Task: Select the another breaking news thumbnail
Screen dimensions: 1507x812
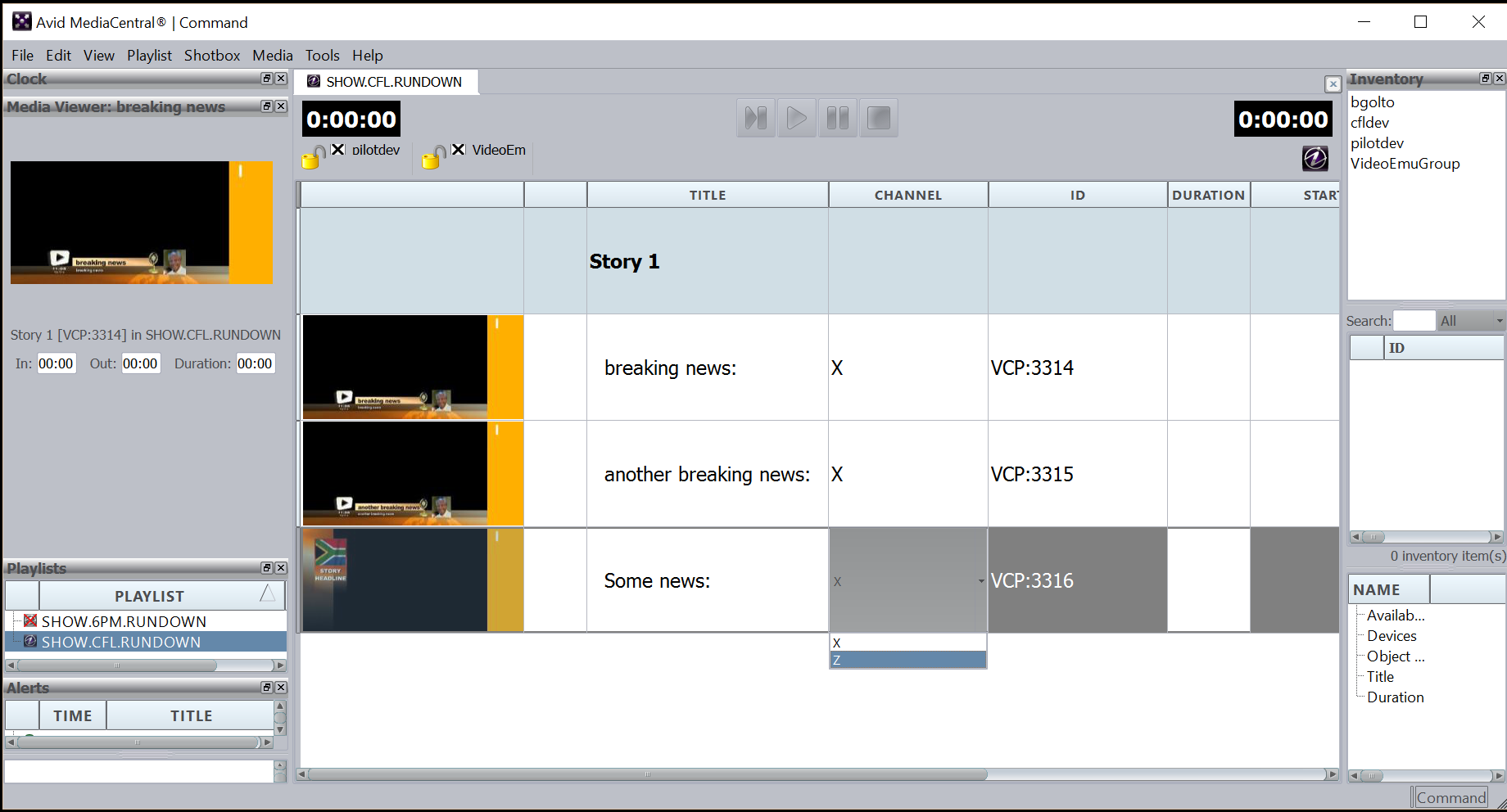Action: [413, 474]
